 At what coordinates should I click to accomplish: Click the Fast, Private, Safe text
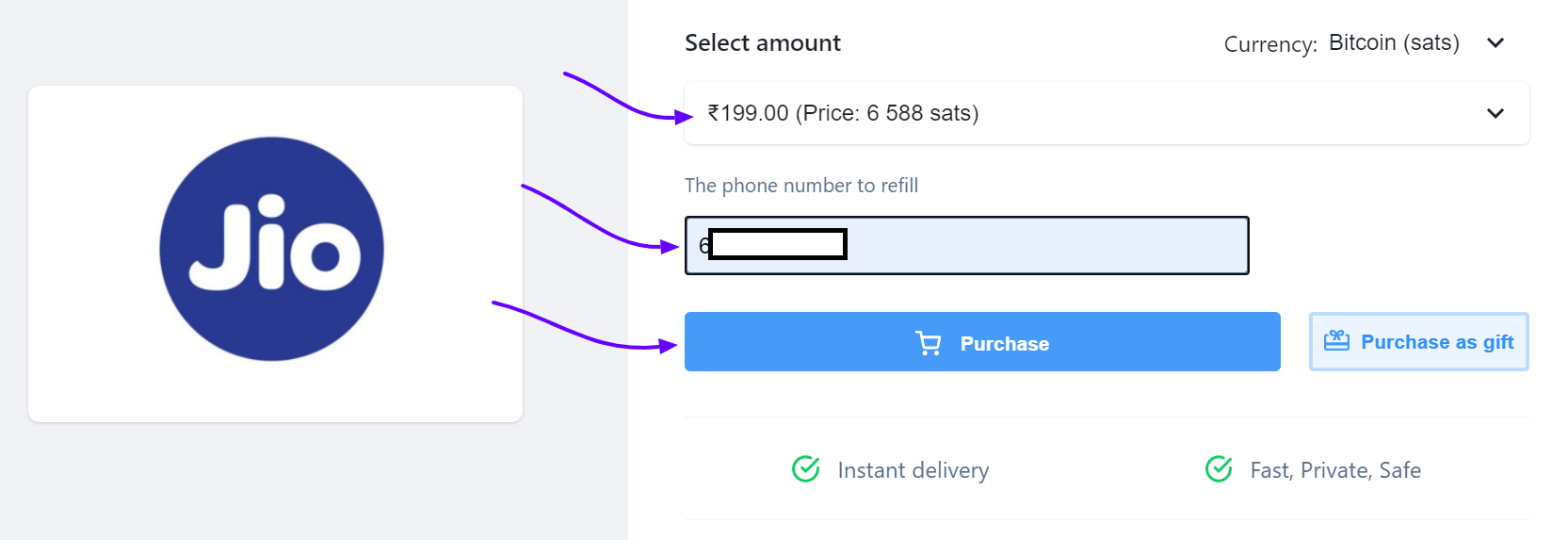click(x=1335, y=470)
